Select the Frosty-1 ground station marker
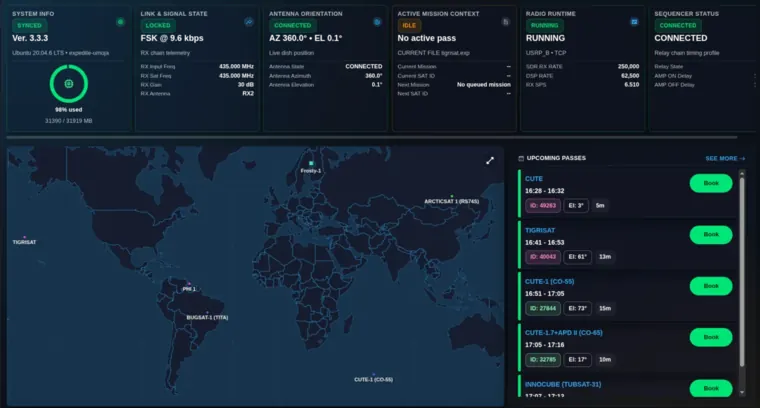The height and width of the screenshot is (408, 760). click(x=311, y=163)
